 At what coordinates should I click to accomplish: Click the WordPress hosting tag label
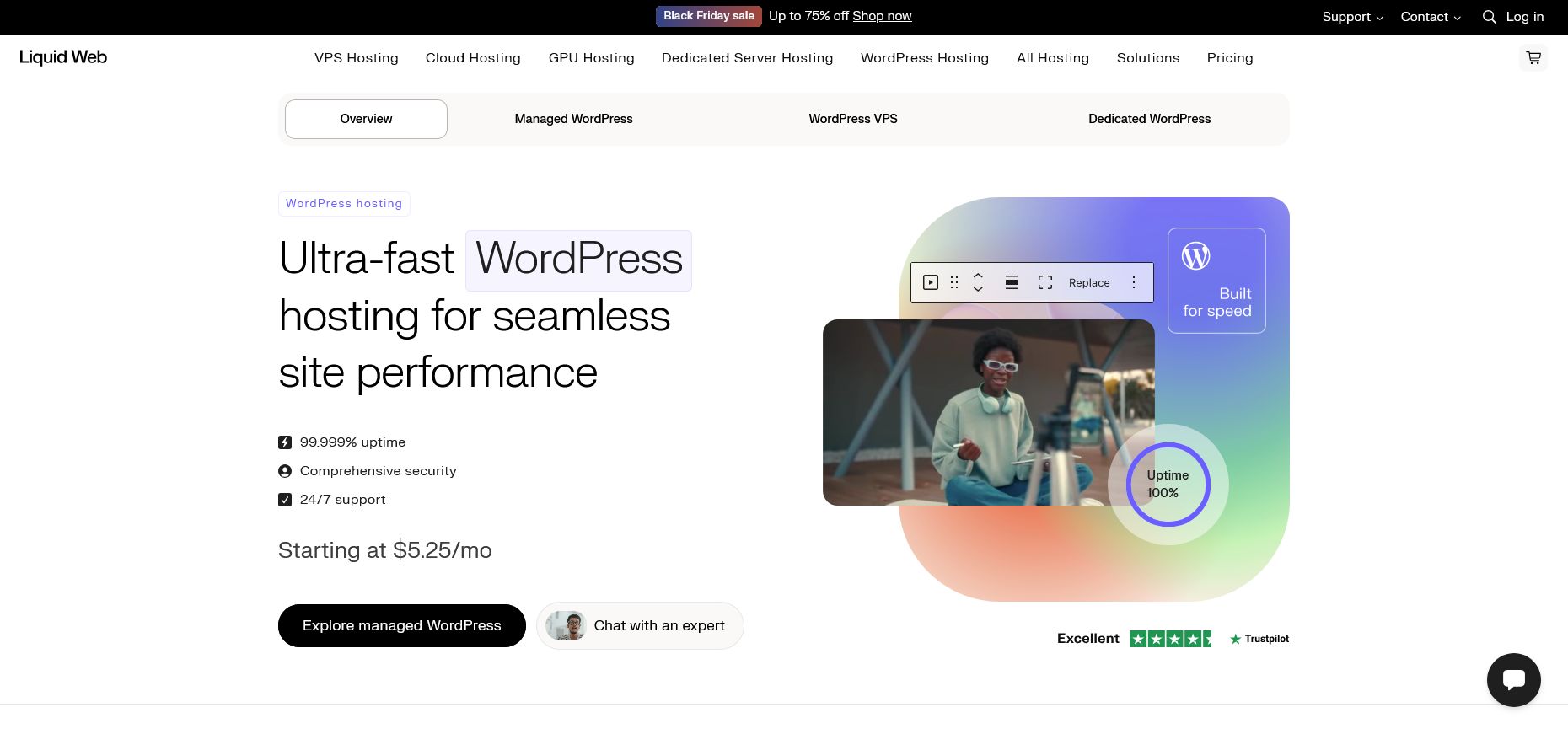344,204
